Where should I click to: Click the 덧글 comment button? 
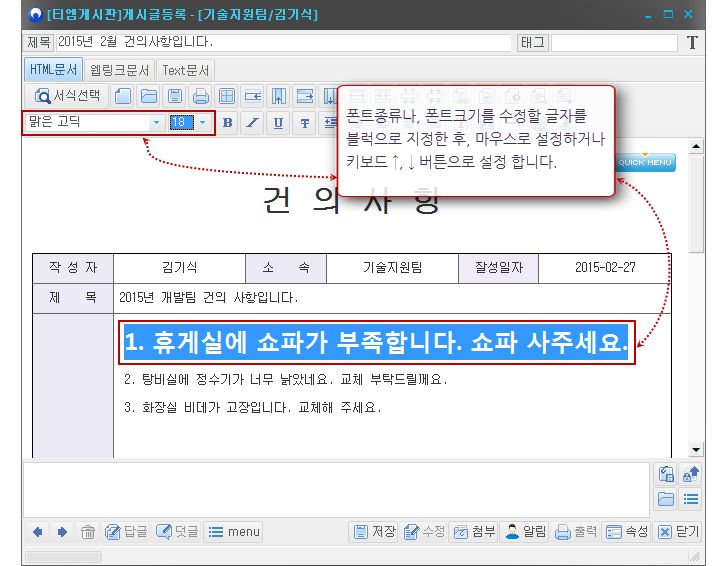point(177,532)
